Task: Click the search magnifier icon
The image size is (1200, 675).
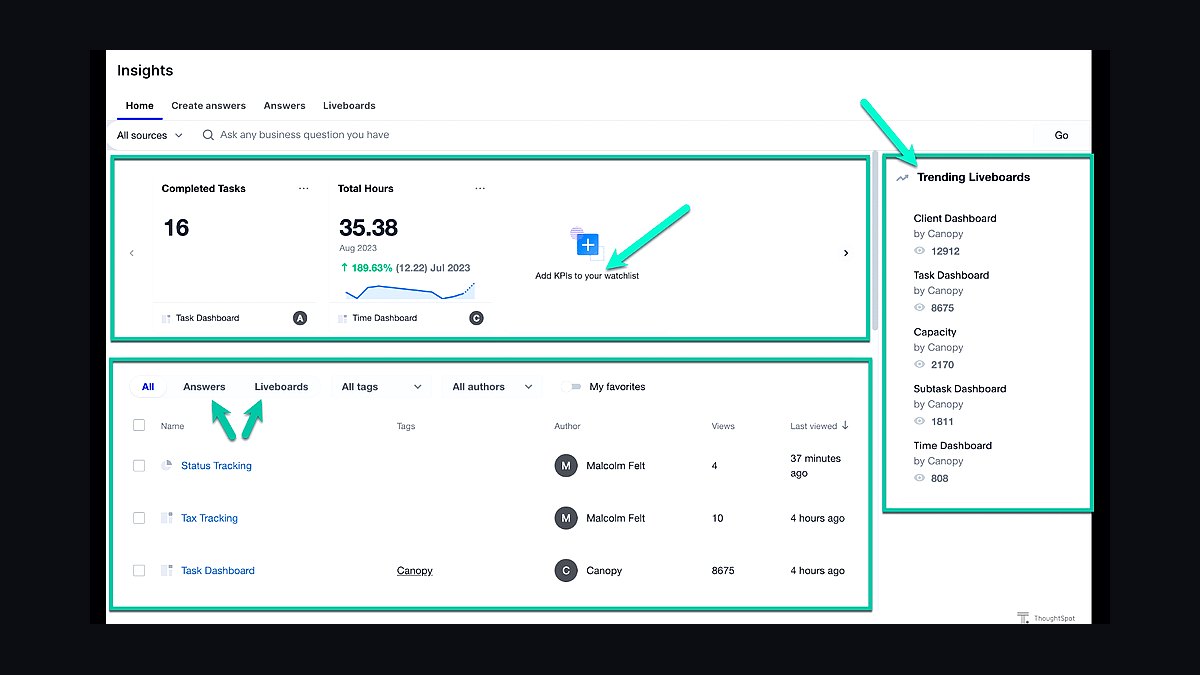Action: [x=208, y=135]
